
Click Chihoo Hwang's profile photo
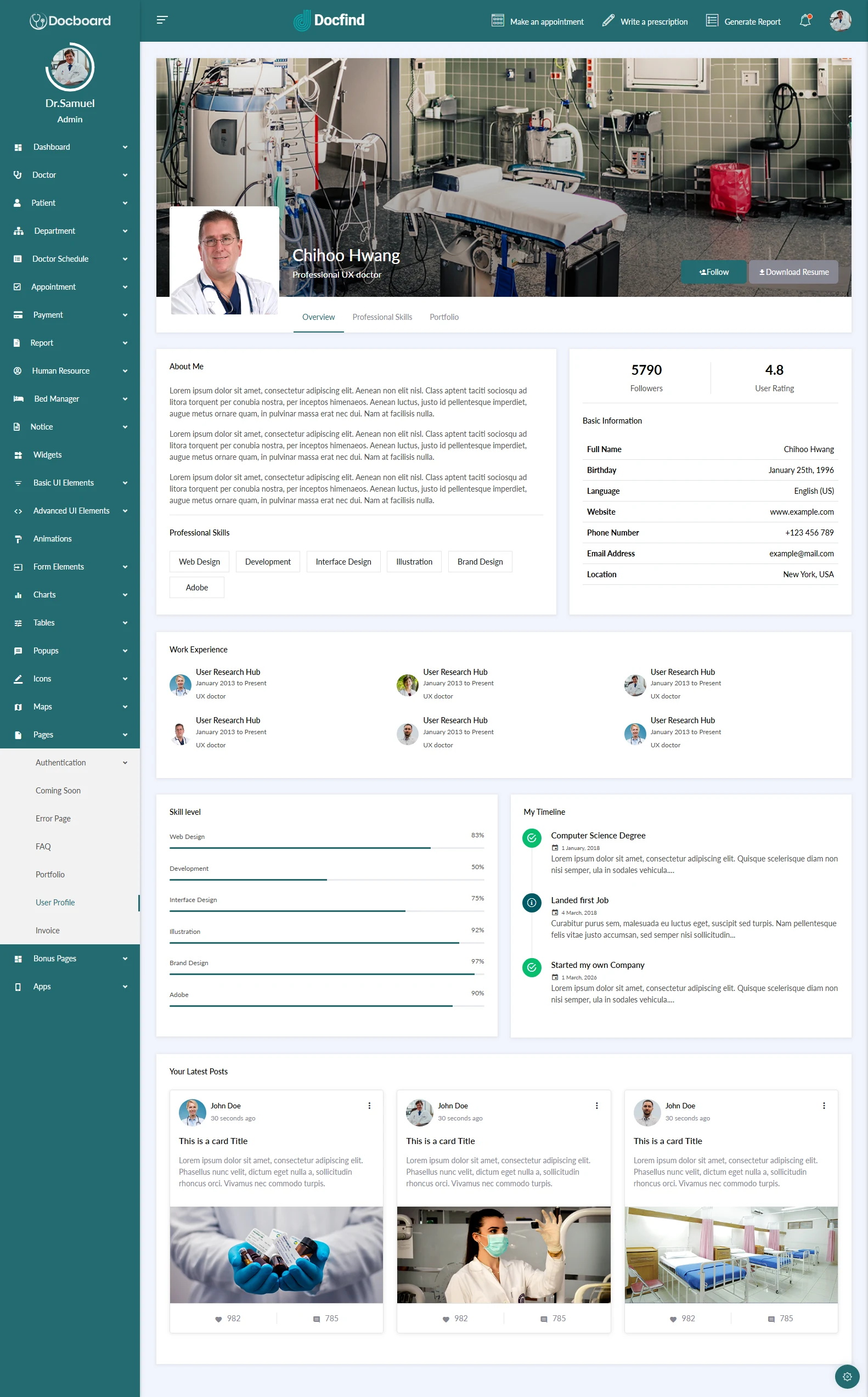pyautogui.click(x=224, y=261)
